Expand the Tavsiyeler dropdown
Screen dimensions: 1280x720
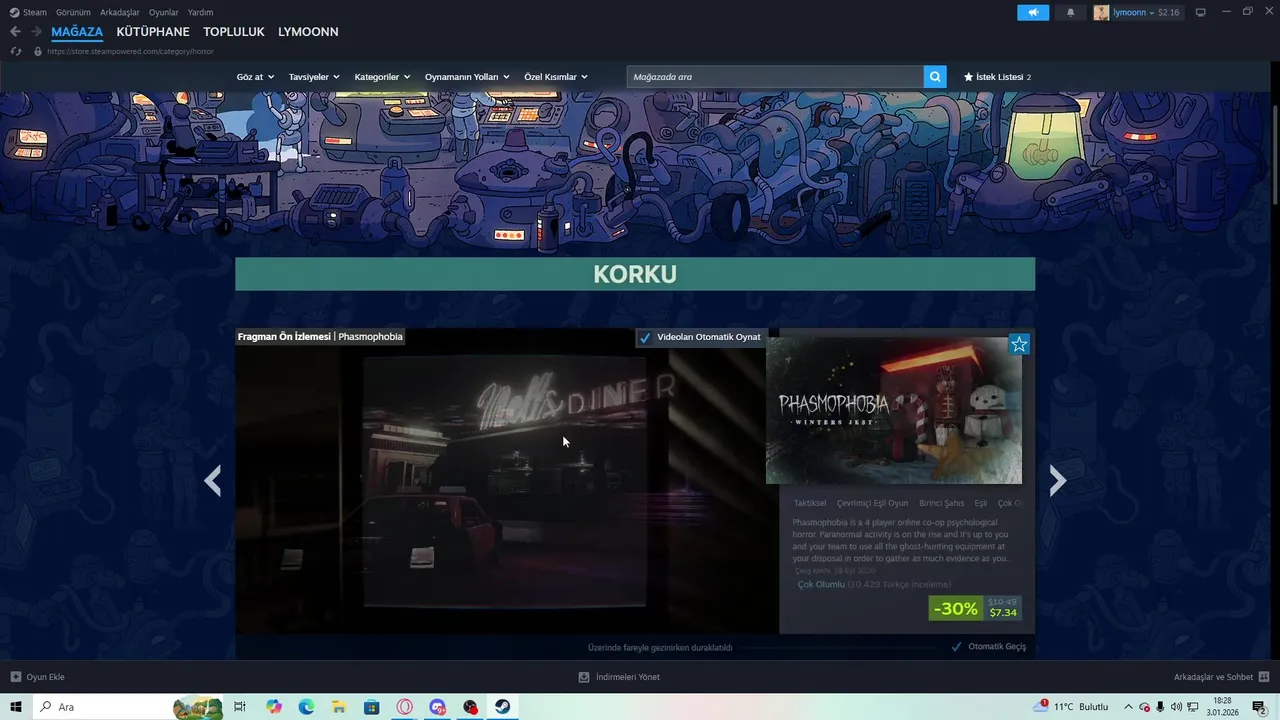[314, 77]
